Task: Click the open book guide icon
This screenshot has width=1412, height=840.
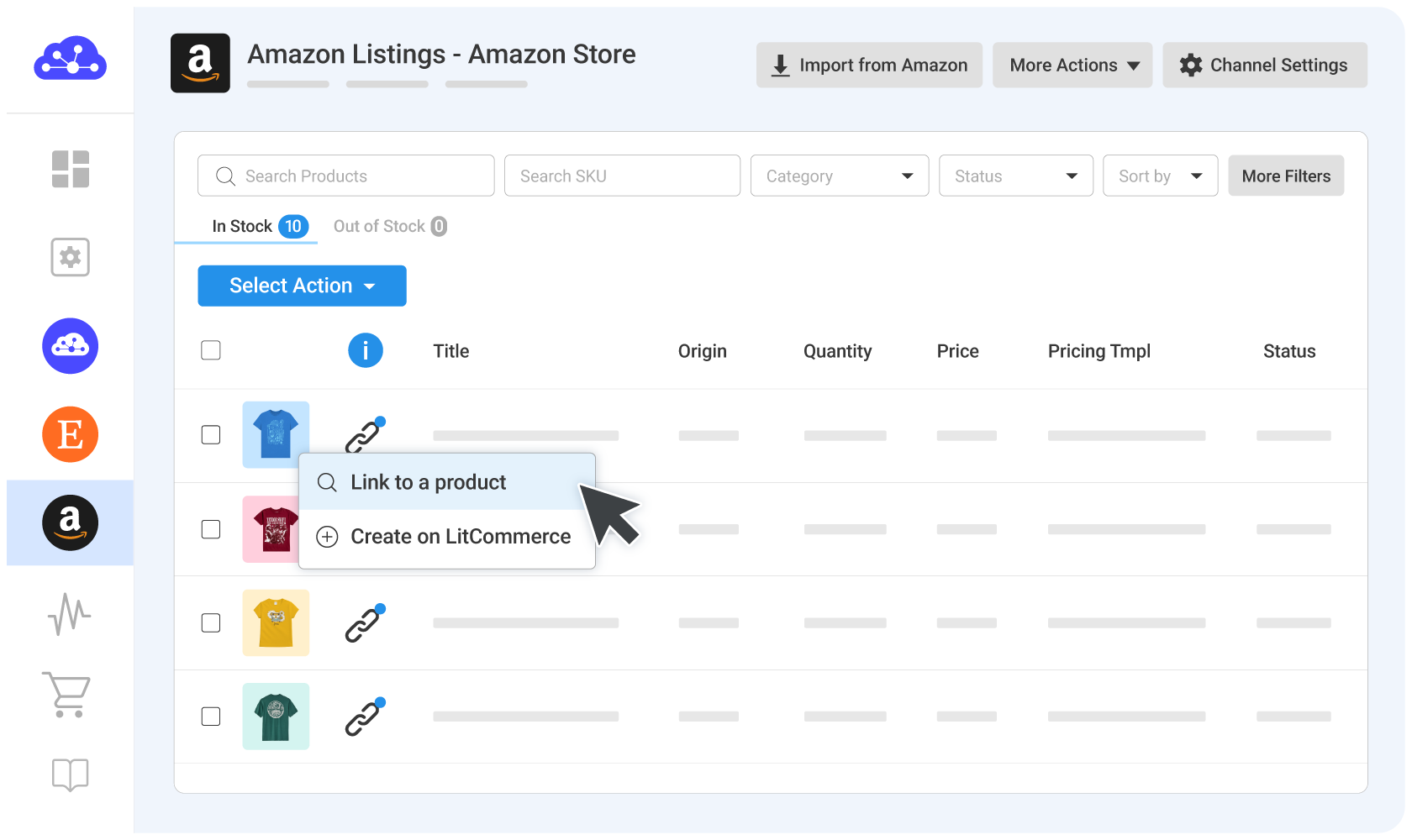Action: (70, 774)
